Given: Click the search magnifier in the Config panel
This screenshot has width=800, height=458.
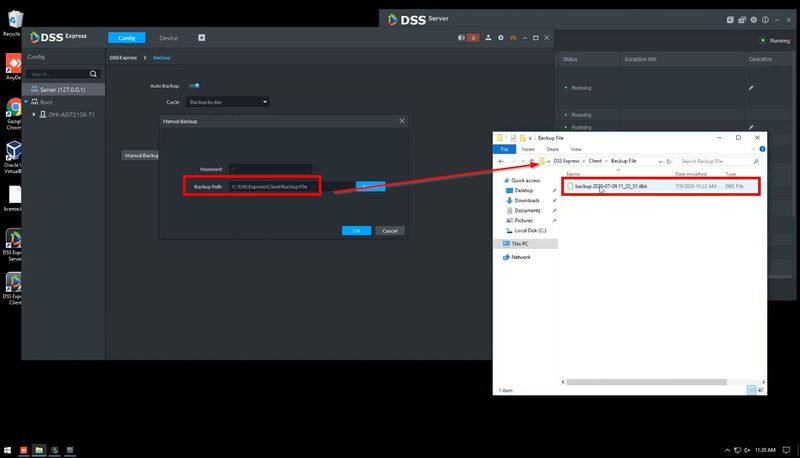Looking at the screenshot, I should (93, 74).
